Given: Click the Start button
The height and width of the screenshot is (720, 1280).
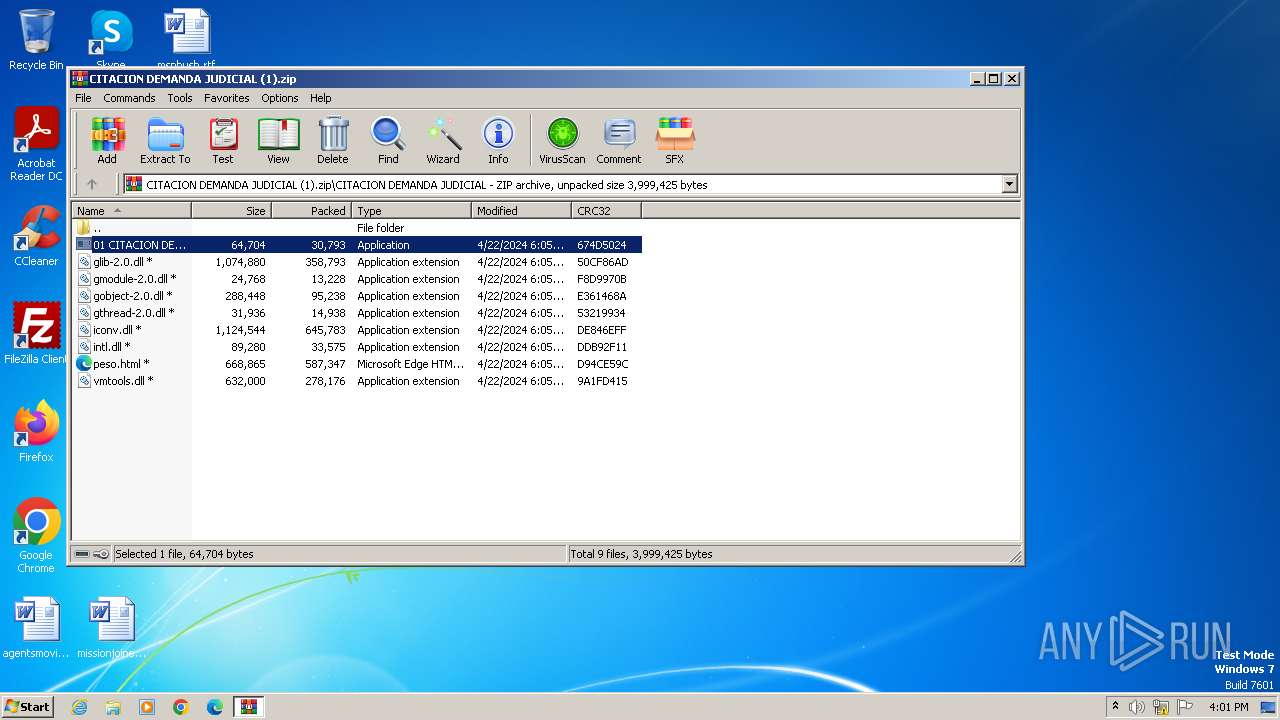Looking at the screenshot, I should coord(27,706).
